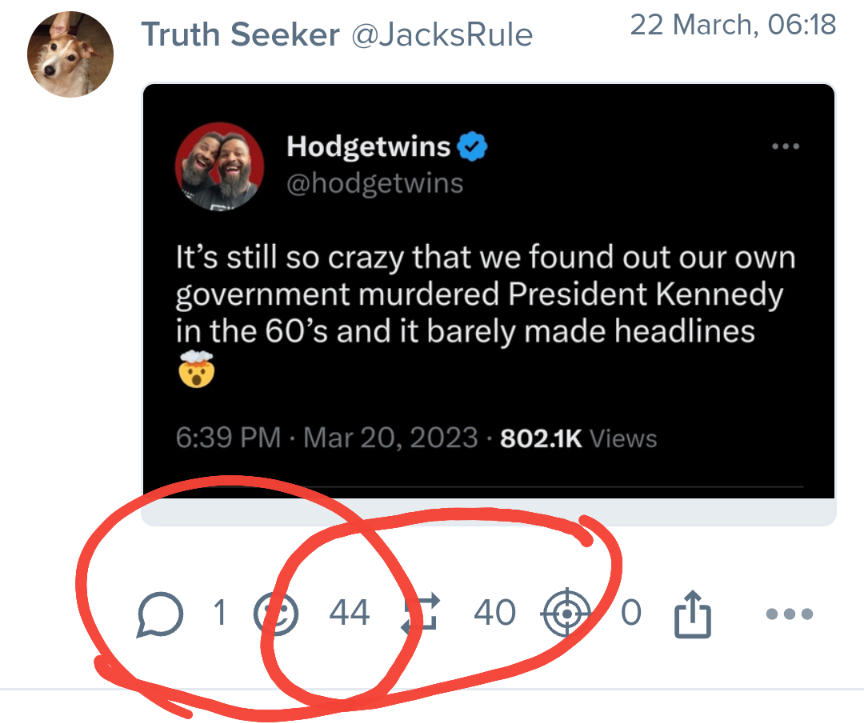Click the reaction count 44
The image size is (864, 723).
pos(349,613)
